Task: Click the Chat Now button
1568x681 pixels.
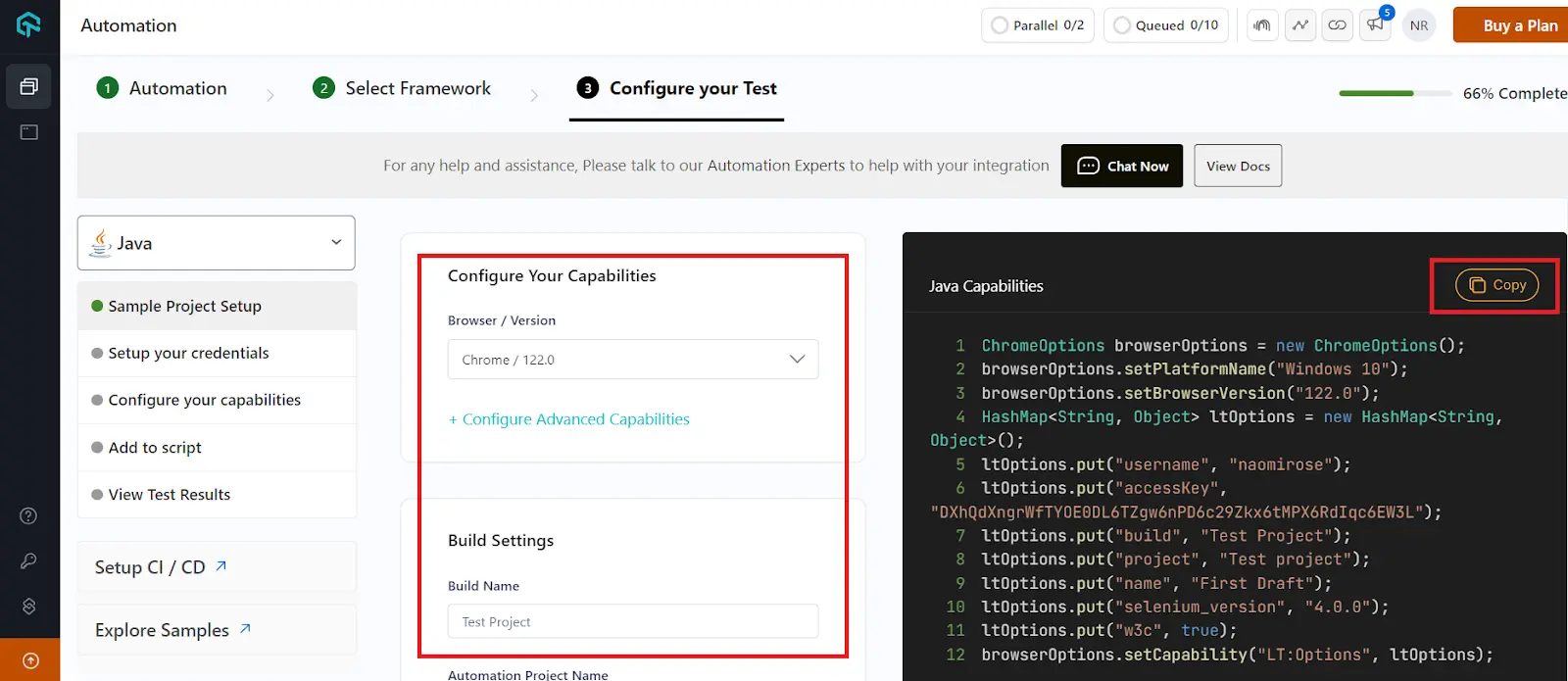Action: click(1122, 166)
